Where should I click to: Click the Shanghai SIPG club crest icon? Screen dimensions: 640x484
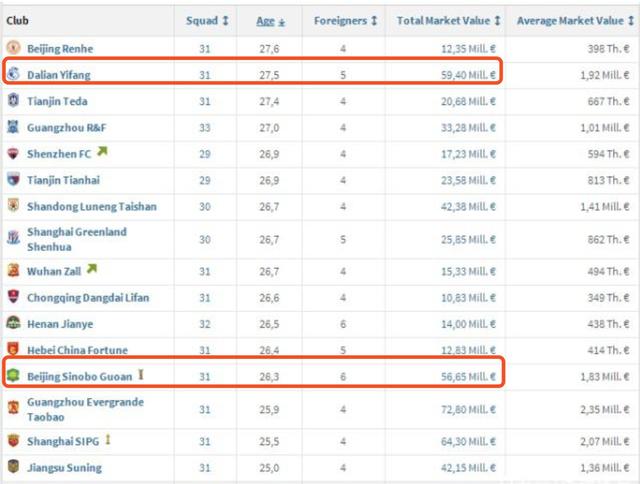point(13,441)
